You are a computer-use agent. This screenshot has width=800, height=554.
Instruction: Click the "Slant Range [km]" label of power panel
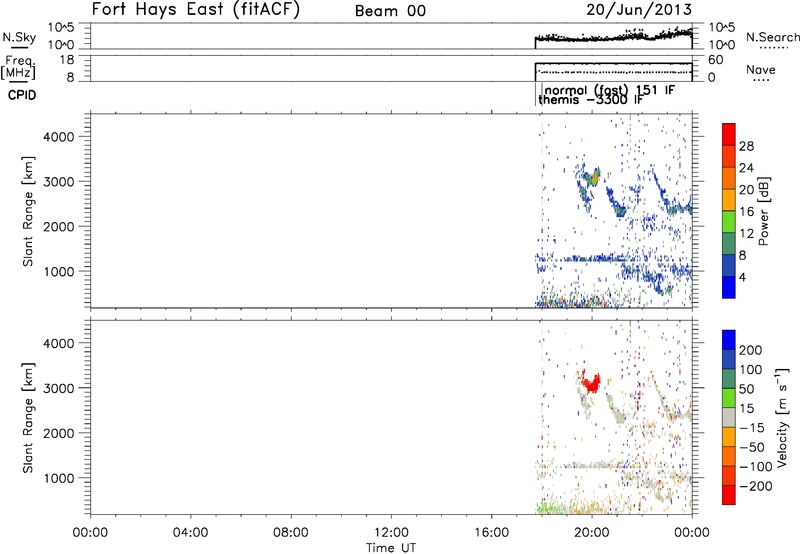click(x=28, y=211)
